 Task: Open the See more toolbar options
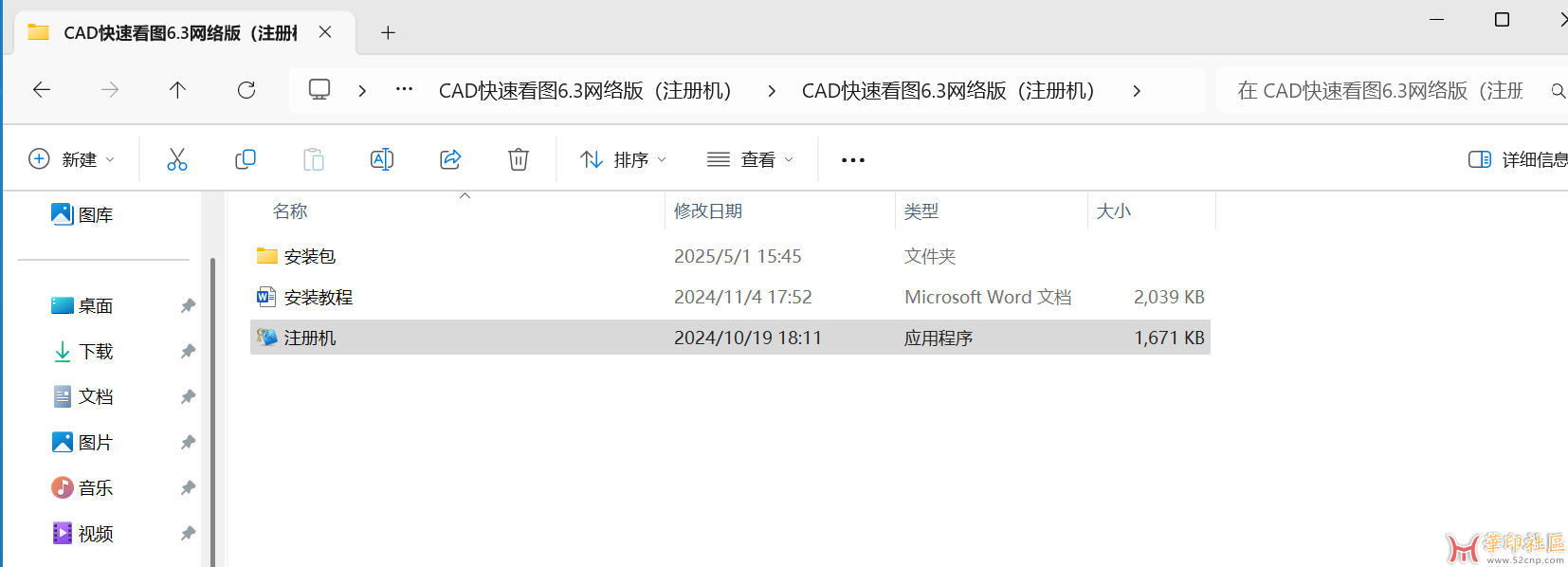(853, 160)
